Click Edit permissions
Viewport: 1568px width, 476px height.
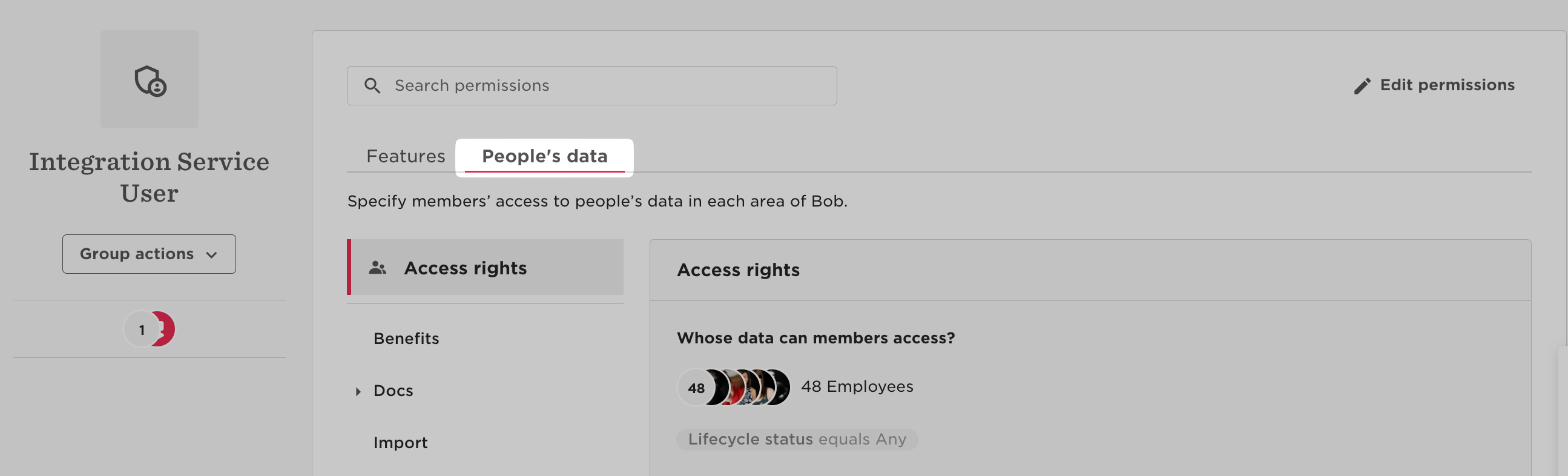1446,85
